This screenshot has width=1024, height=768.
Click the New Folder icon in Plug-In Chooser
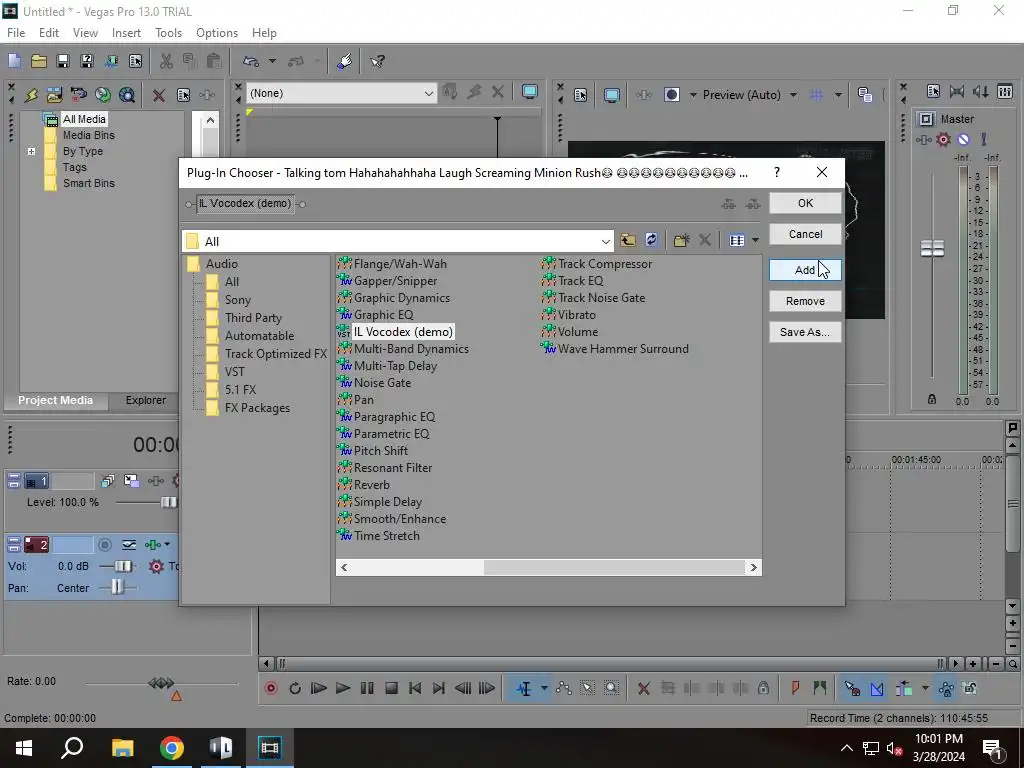(681, 240)
